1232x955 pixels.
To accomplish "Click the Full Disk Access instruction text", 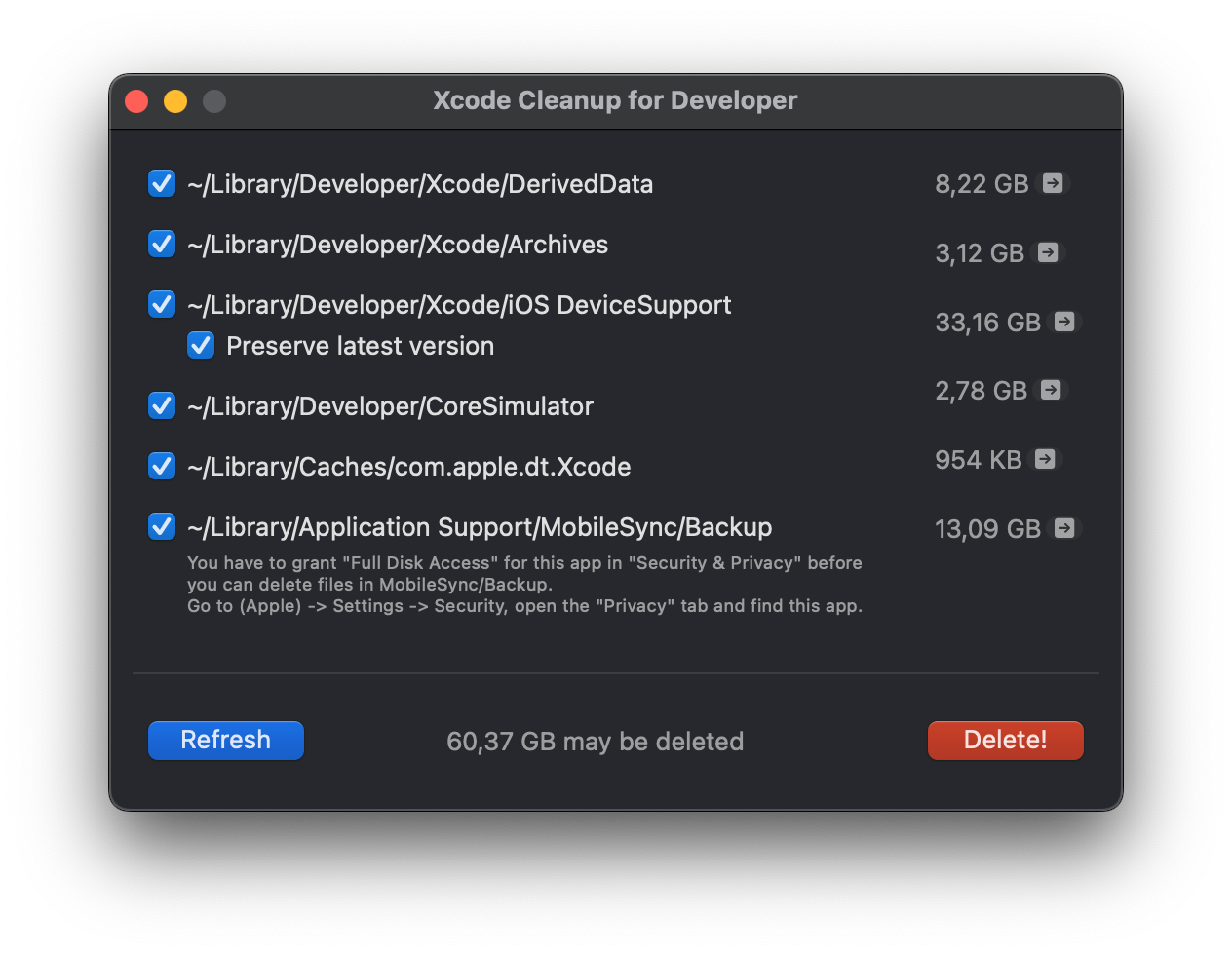I will (524, 584).
